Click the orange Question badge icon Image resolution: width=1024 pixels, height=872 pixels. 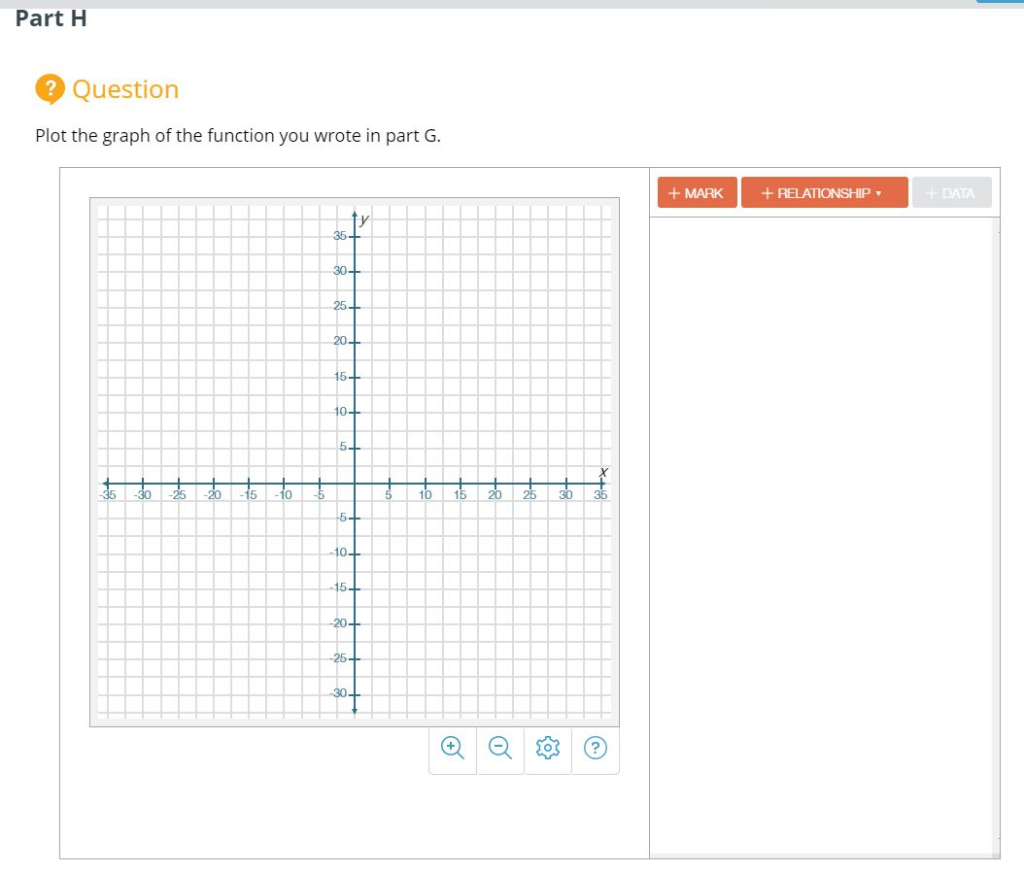coord(44,89)
